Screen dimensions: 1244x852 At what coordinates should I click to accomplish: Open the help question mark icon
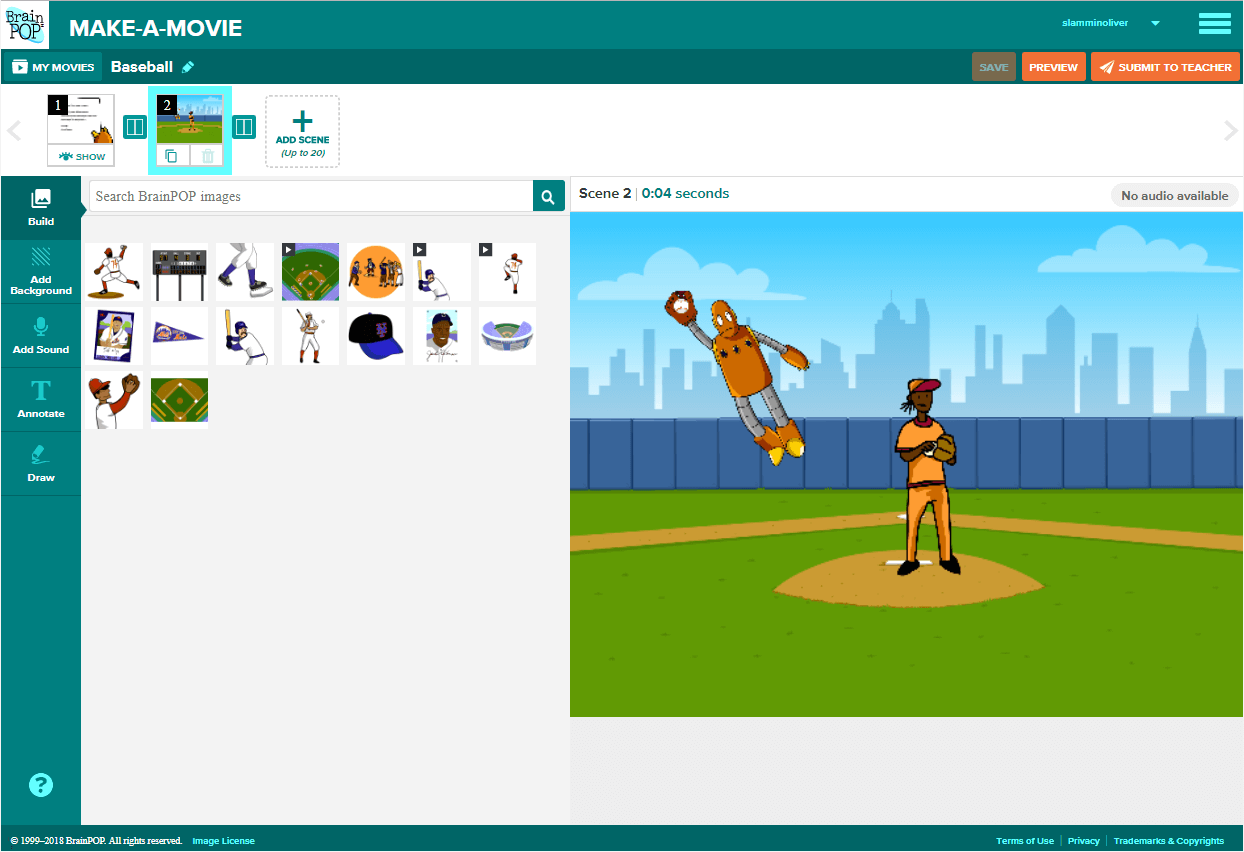tap(41, 785)
